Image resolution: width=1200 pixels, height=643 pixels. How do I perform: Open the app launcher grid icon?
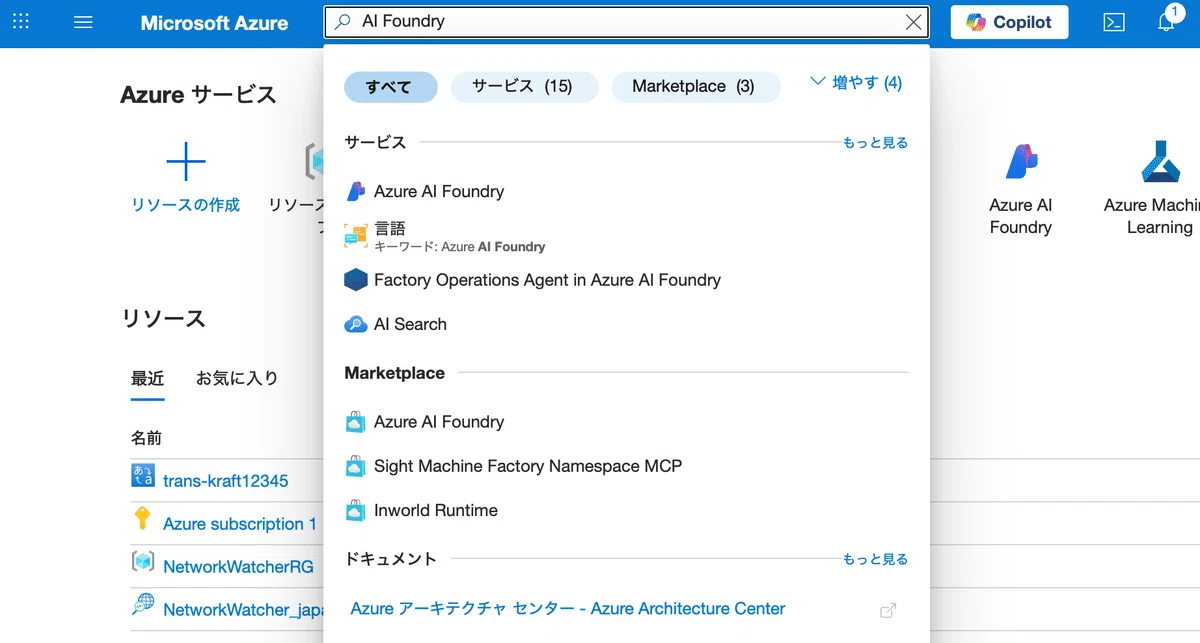pyautogui.click(x=20, y=21)
